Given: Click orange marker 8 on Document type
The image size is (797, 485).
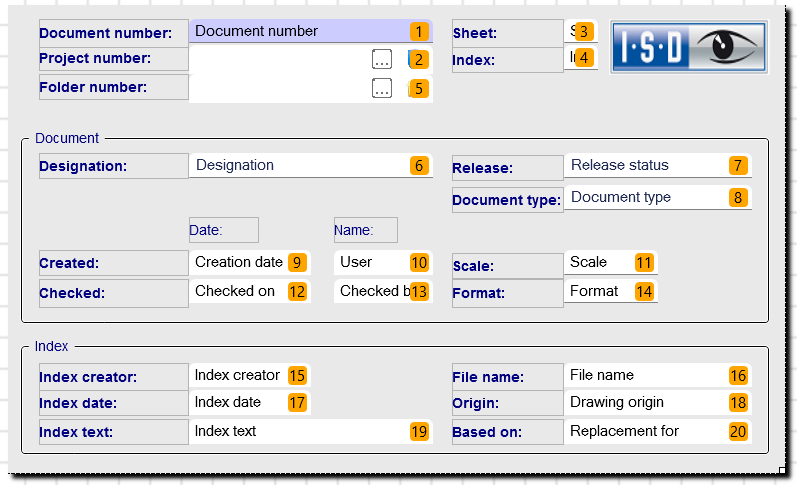Looking at the screenshot, I should point(738,197).
